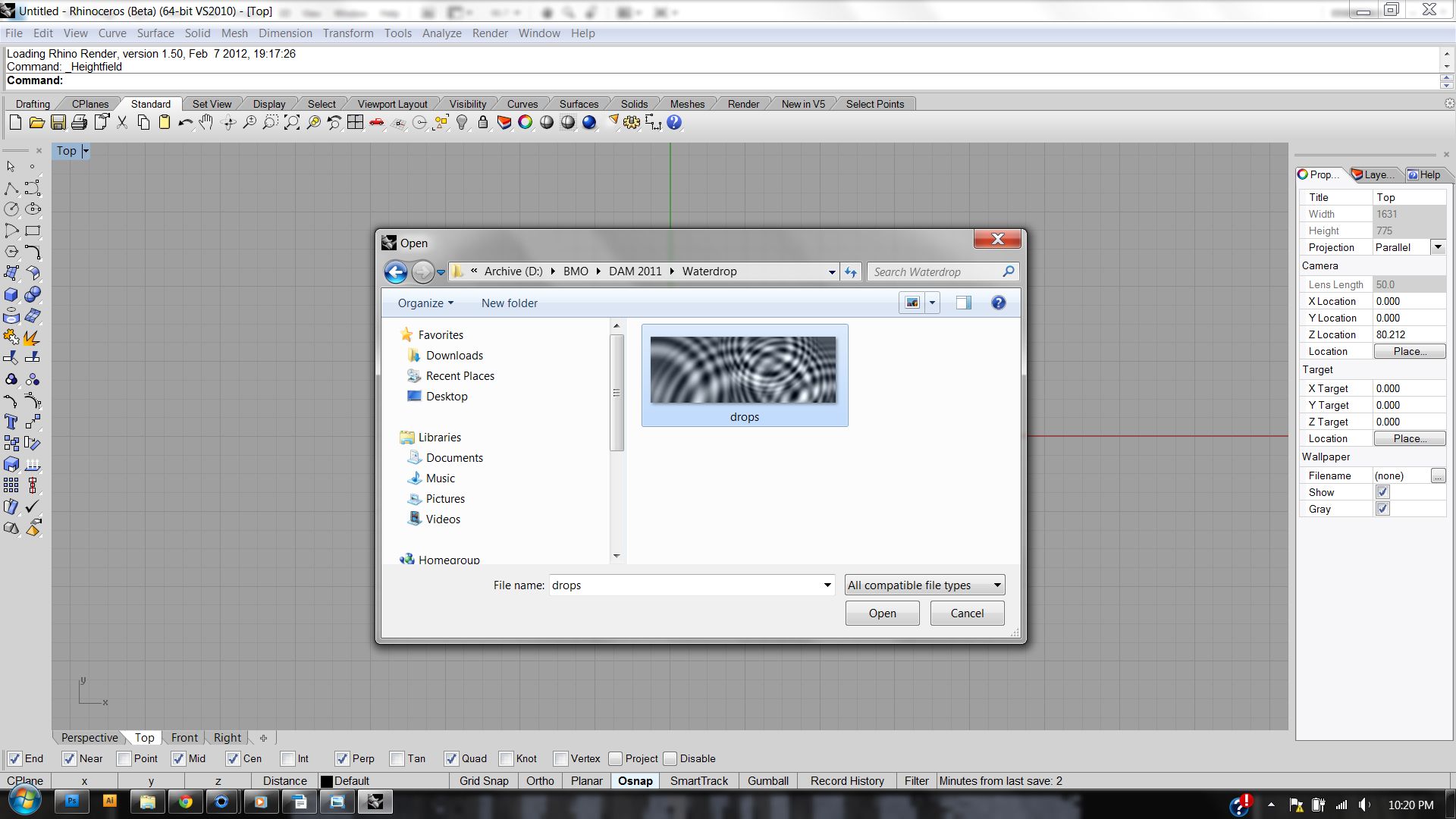Click New folder in dialog
This screenshot has width=1456, height=819.
click(509, 303)
